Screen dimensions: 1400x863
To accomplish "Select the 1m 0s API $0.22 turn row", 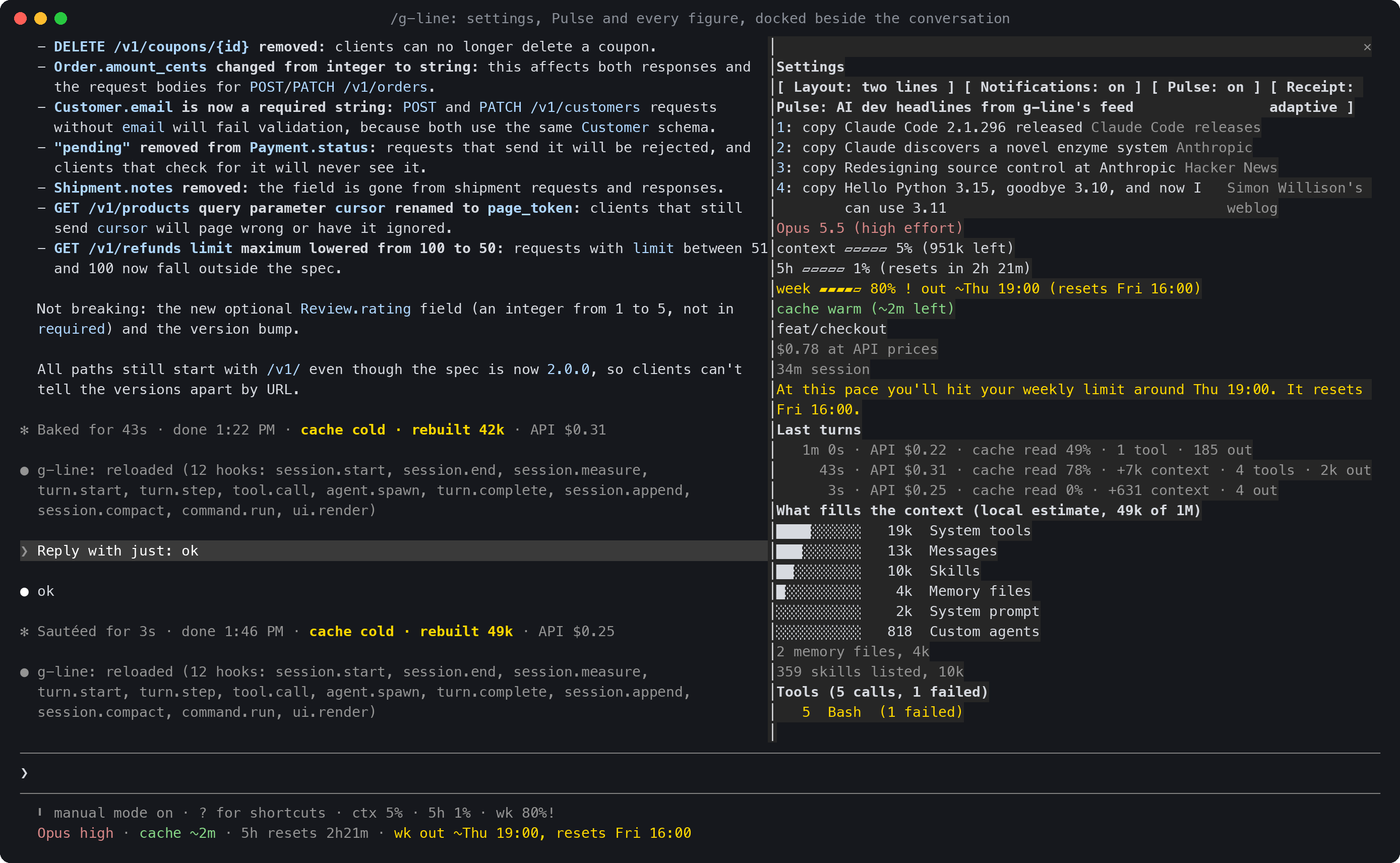I will (1027, 450).
